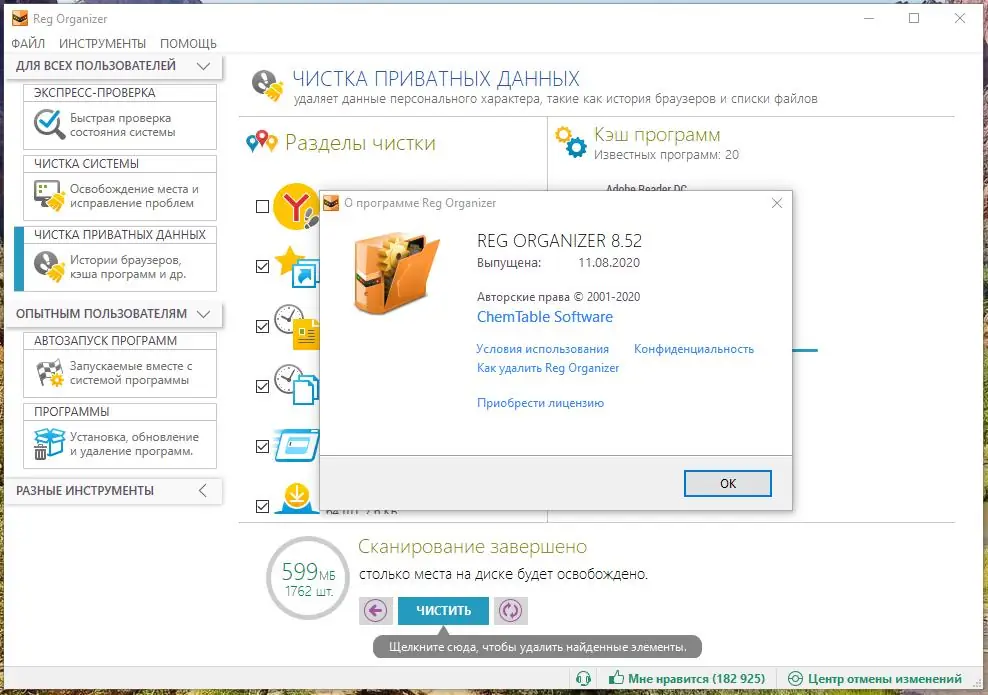This screenshot has height=695, width=988.
Task: Click the headset support icon
Action: point(583,679)
